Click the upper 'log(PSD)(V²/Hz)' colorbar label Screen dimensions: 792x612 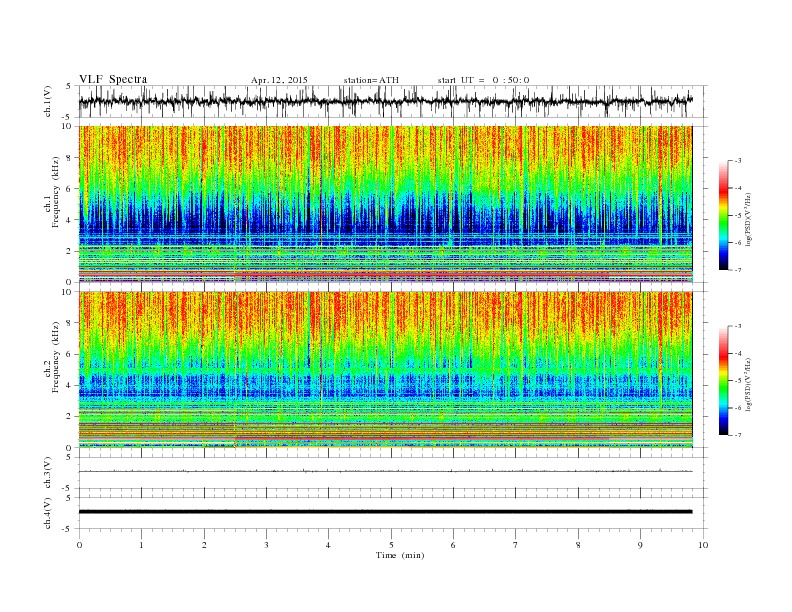click(x=748, y=218)
